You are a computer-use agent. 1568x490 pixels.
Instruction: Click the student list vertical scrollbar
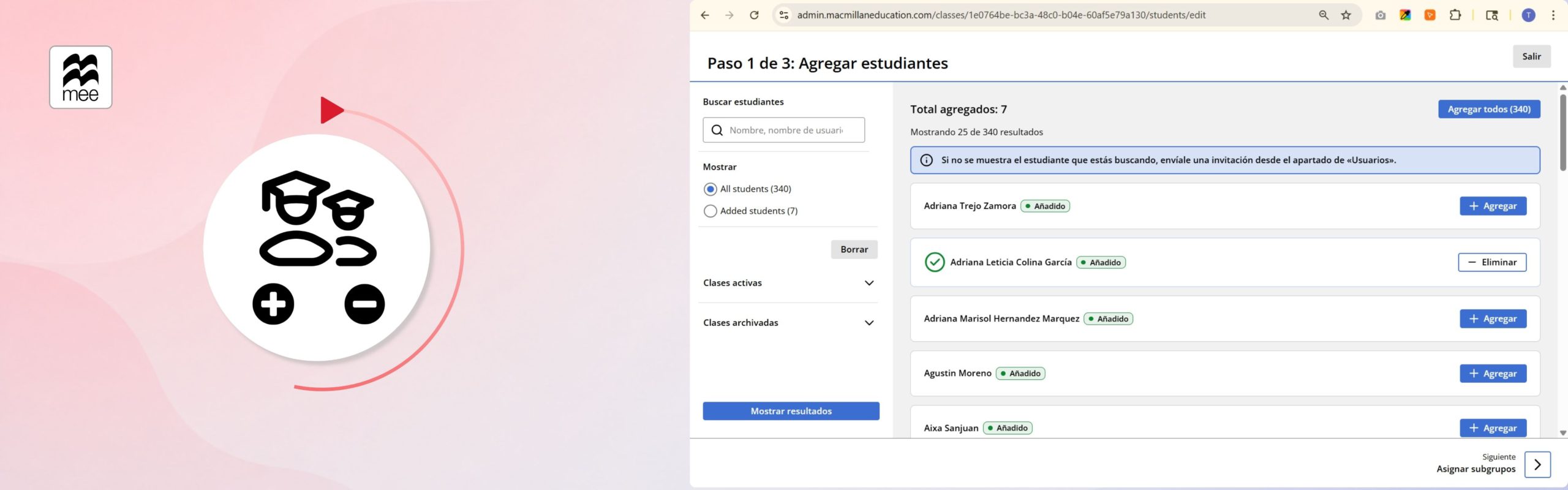(1562, 132)
